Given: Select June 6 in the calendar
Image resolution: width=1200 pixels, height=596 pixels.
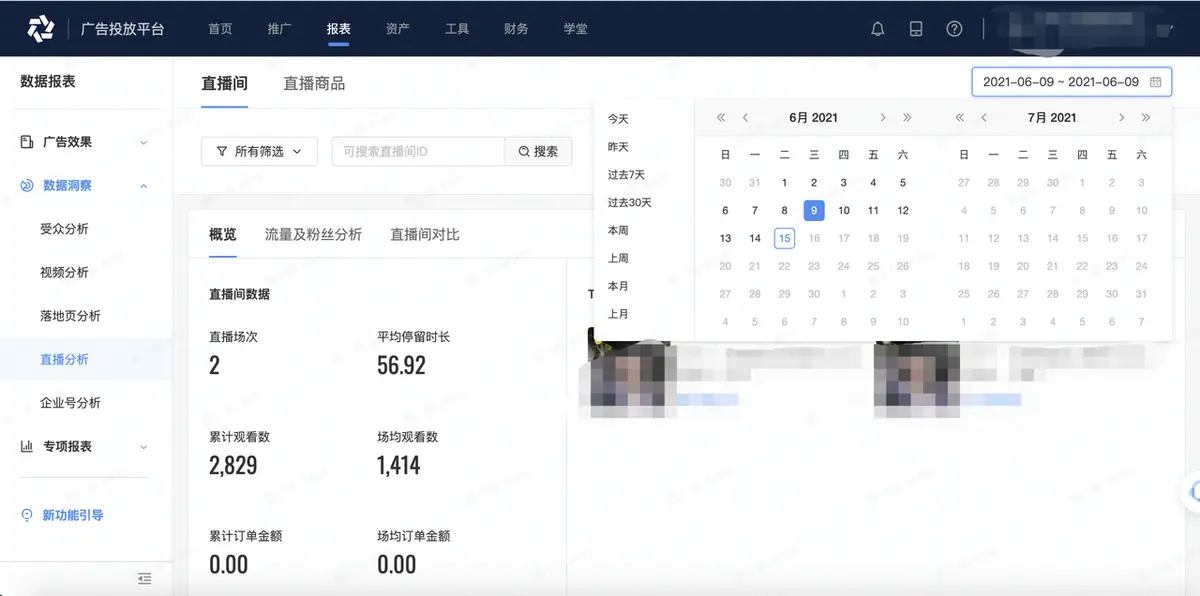Looking at the screenshot, I should coord(725,210).
